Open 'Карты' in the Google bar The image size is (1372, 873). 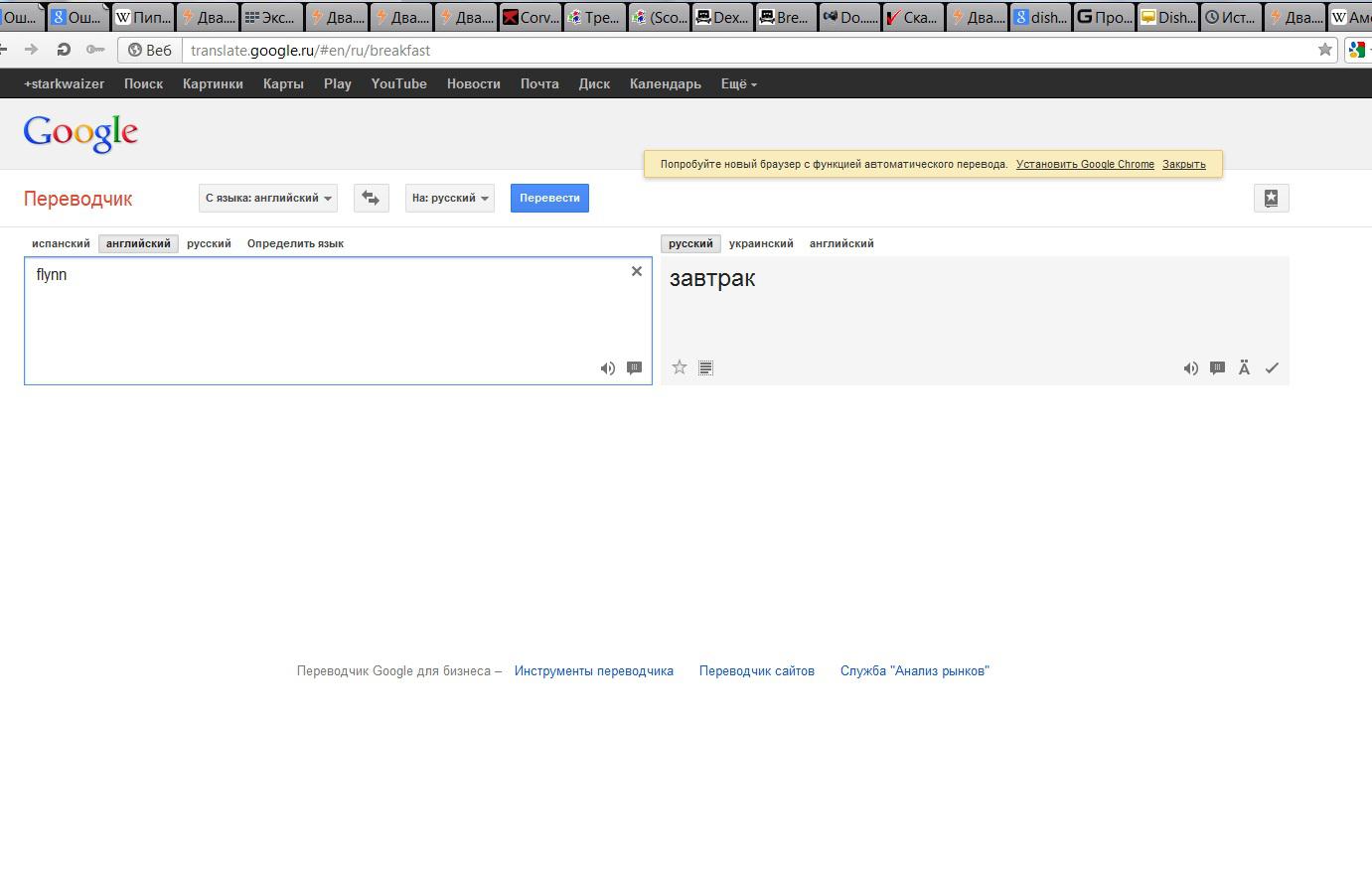[x=283, y=83]
